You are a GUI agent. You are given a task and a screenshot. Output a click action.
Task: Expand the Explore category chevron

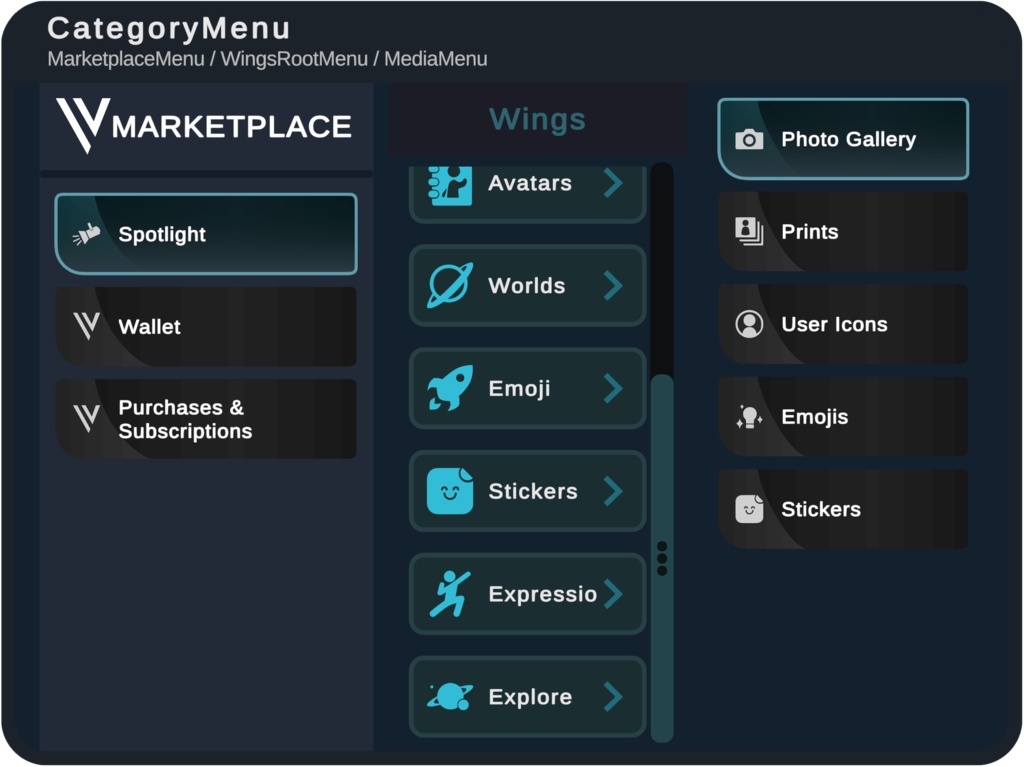pyautogui.click(x=614, y=697)
